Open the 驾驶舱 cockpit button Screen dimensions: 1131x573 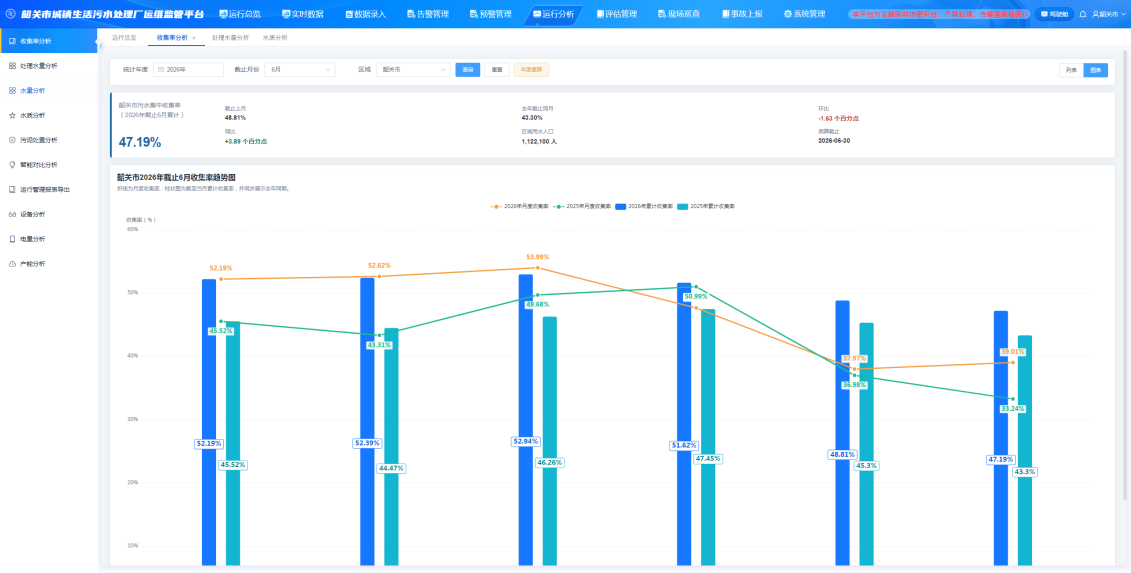tap(1055, 14)
